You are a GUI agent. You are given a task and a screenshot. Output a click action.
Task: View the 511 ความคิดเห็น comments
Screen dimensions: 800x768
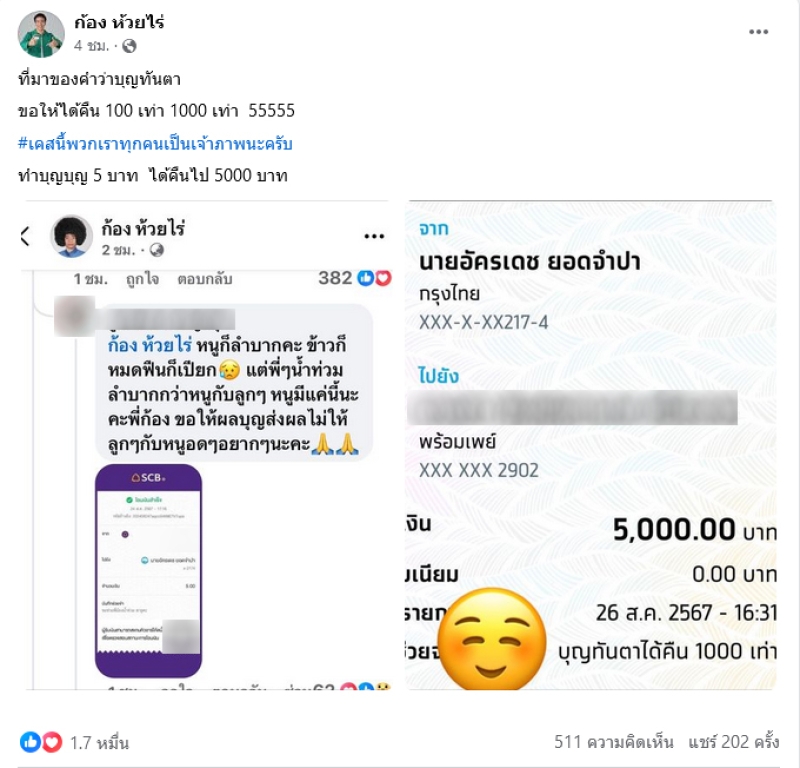click(x=614, y=741)
